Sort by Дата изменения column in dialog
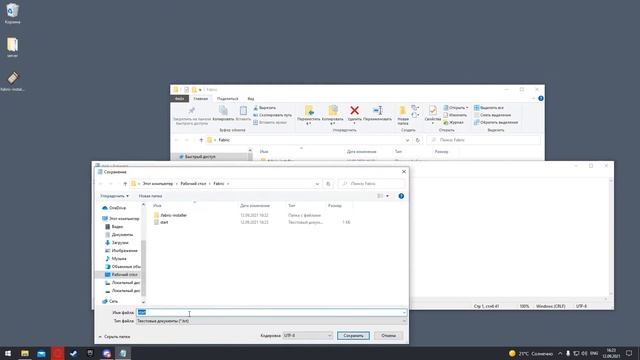The image size is (640, 360). click(x=255, y=206)
